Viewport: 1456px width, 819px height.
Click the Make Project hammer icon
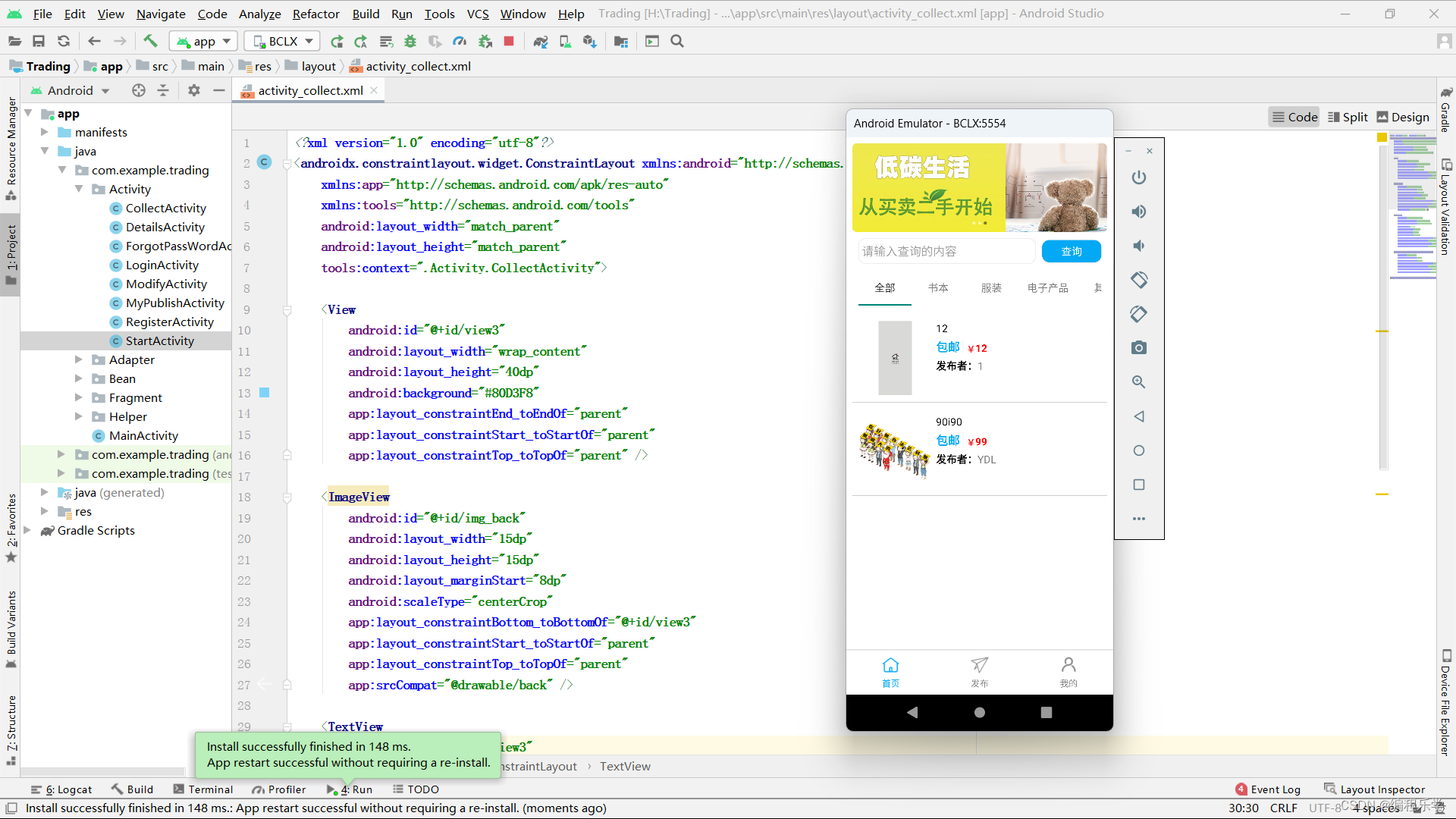click(x=150, y=41)
